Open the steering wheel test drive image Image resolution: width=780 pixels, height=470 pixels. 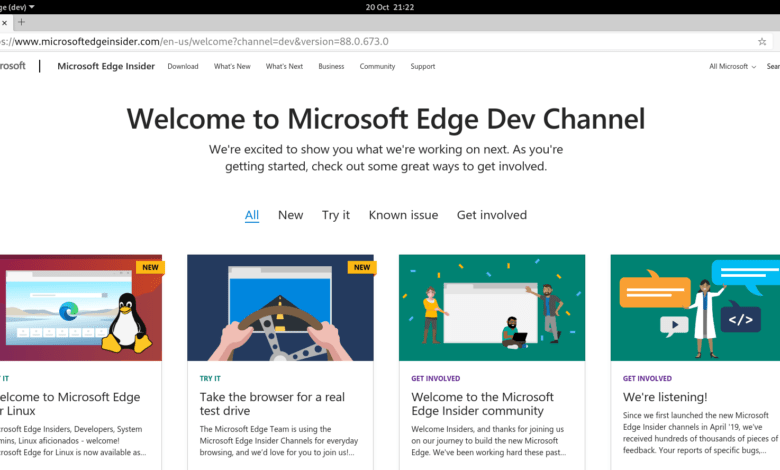(x=281, y=308)
